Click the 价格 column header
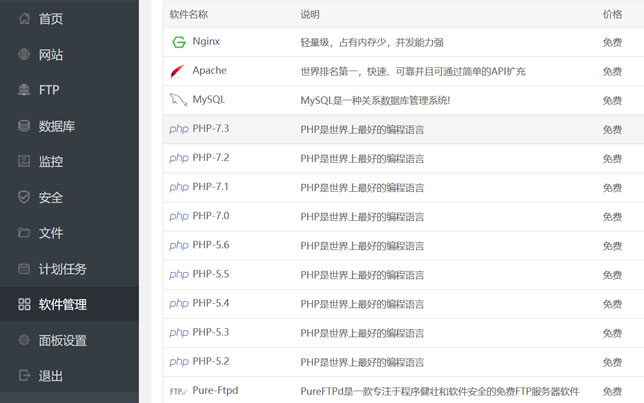 [612, 14]
